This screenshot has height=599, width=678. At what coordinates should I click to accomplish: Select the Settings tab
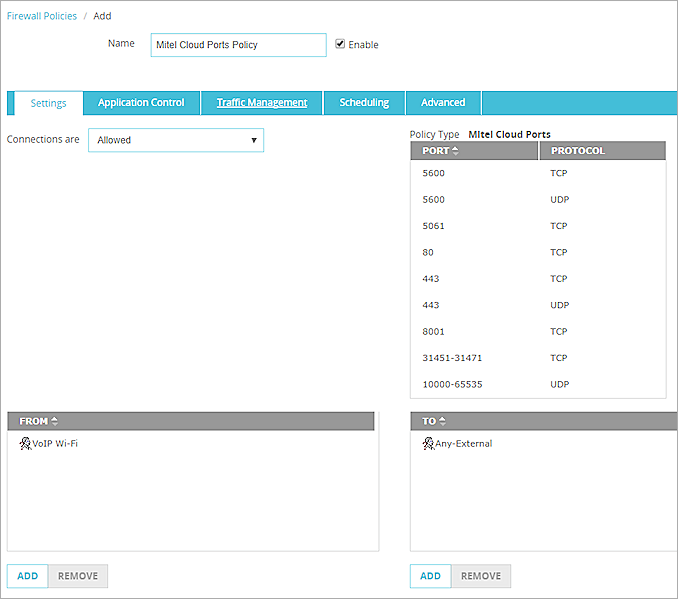point(48,103)
